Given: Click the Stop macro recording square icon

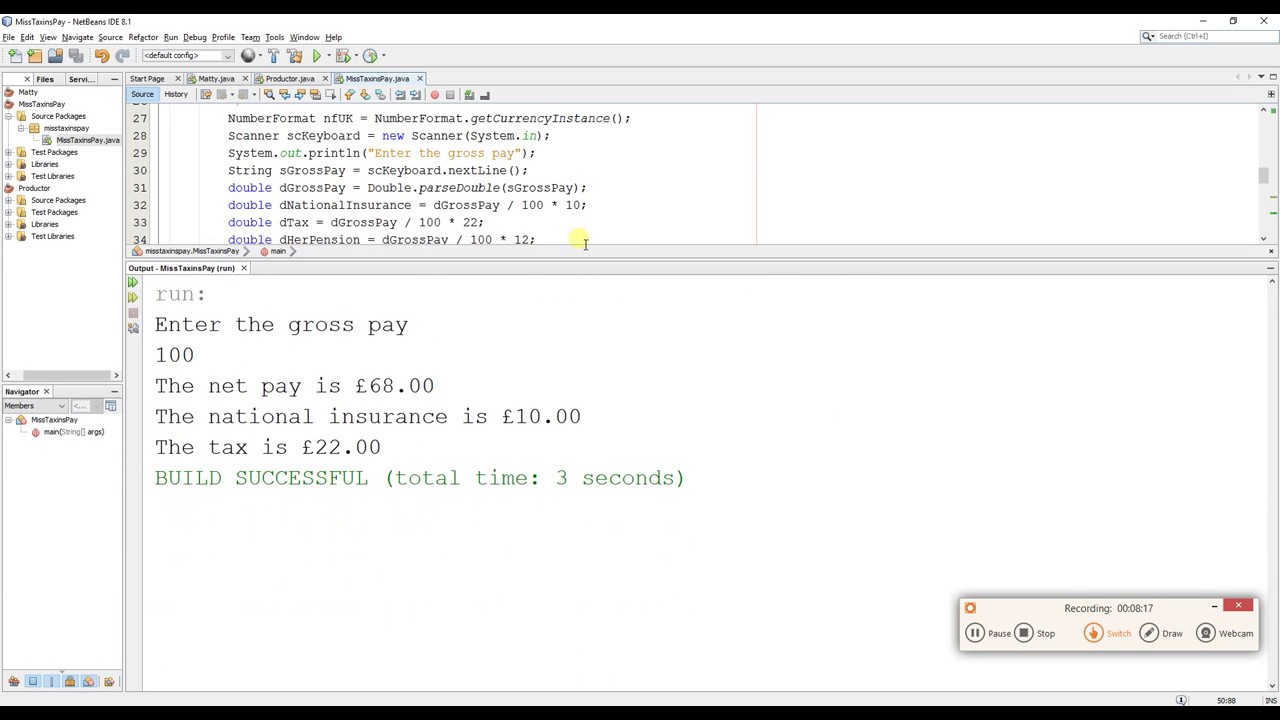Looking at the screenshot, I should (450, 95).
